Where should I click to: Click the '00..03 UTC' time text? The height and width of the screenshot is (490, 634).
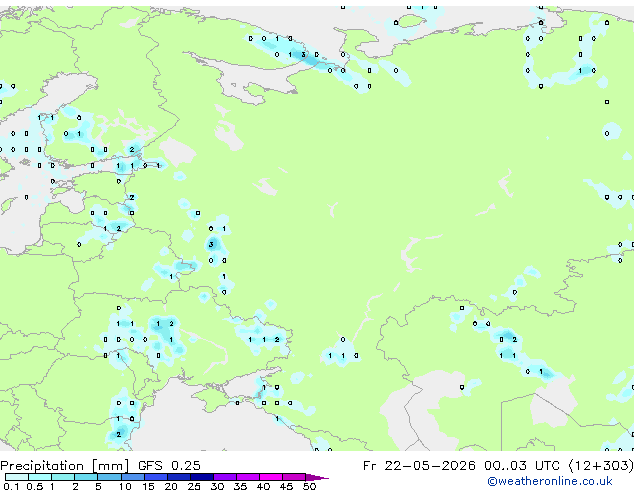pyautogui.click(x=524, y=466)
